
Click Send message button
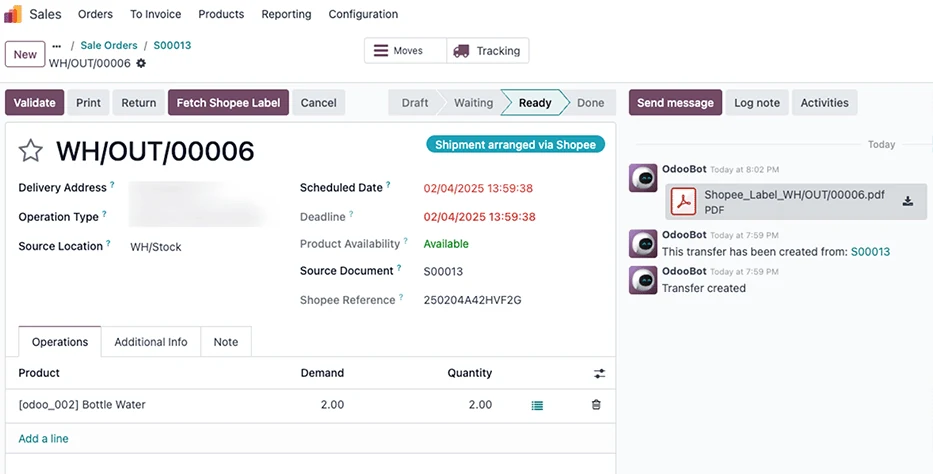click(675, 102)
